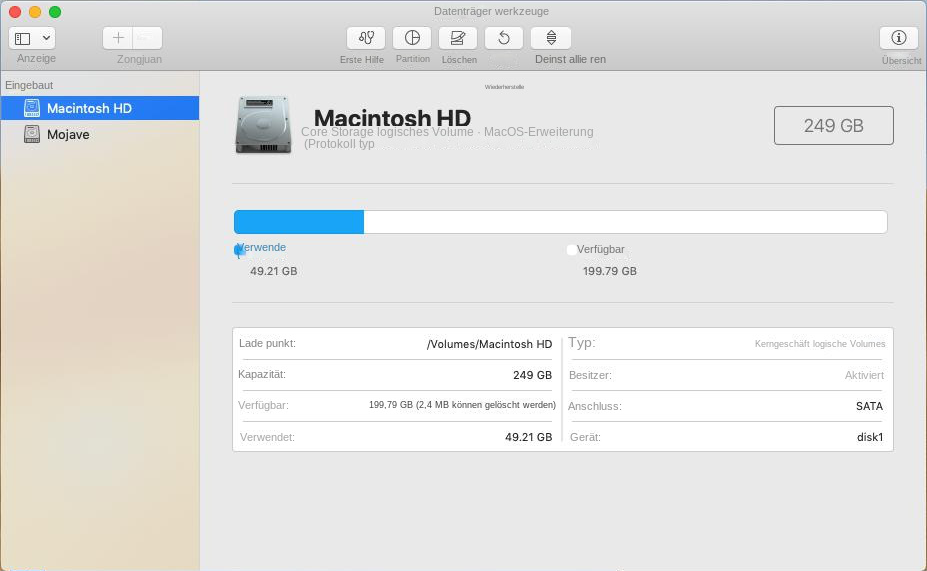
Task: Click the large Macintosh HD drive image
Action: click(263, 125)
